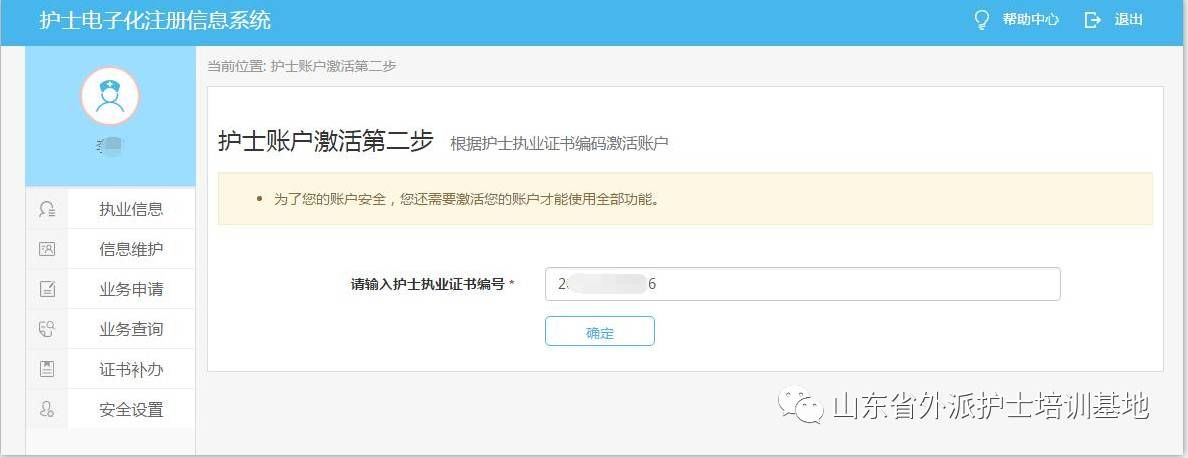Image resolution: width=1188 pixels, height=458 pixels.
Task: Click the 护士电子化注册信息系统 header title
Action: (x=155, y=21)
